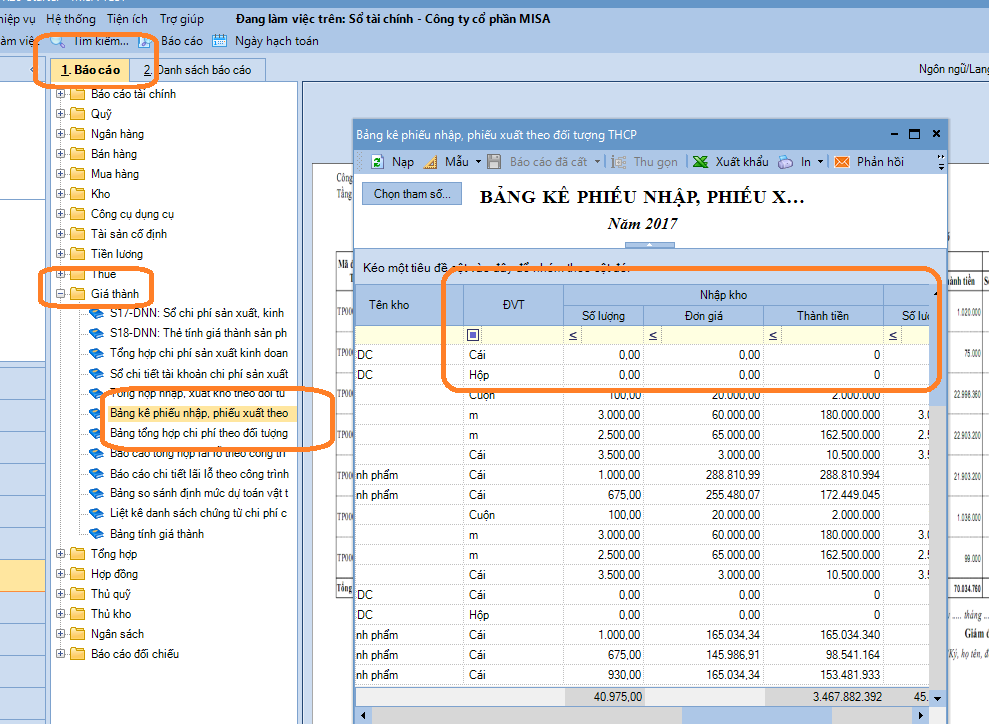Viewport: 989px width, 724px height.
Task: Expand the Báo cáo đối chiếu folder
Action: [61, 654]
